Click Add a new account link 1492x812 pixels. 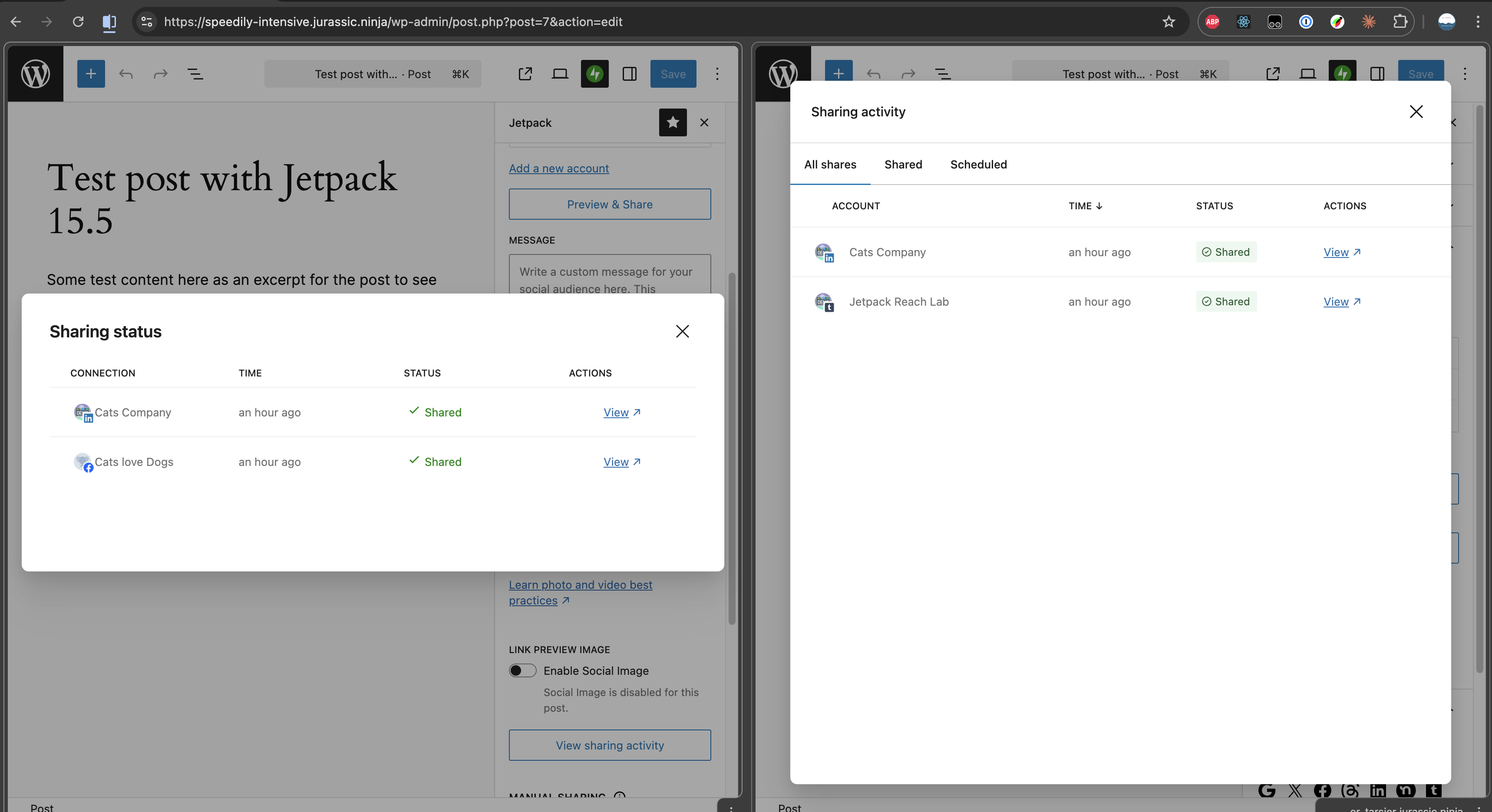click(x=558, y=168)
